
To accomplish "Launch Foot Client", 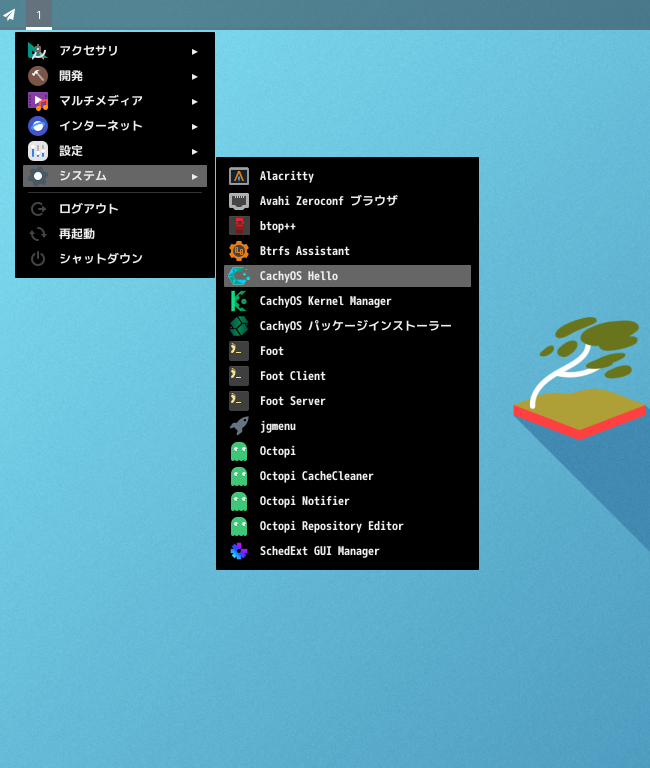I will 347,376.
